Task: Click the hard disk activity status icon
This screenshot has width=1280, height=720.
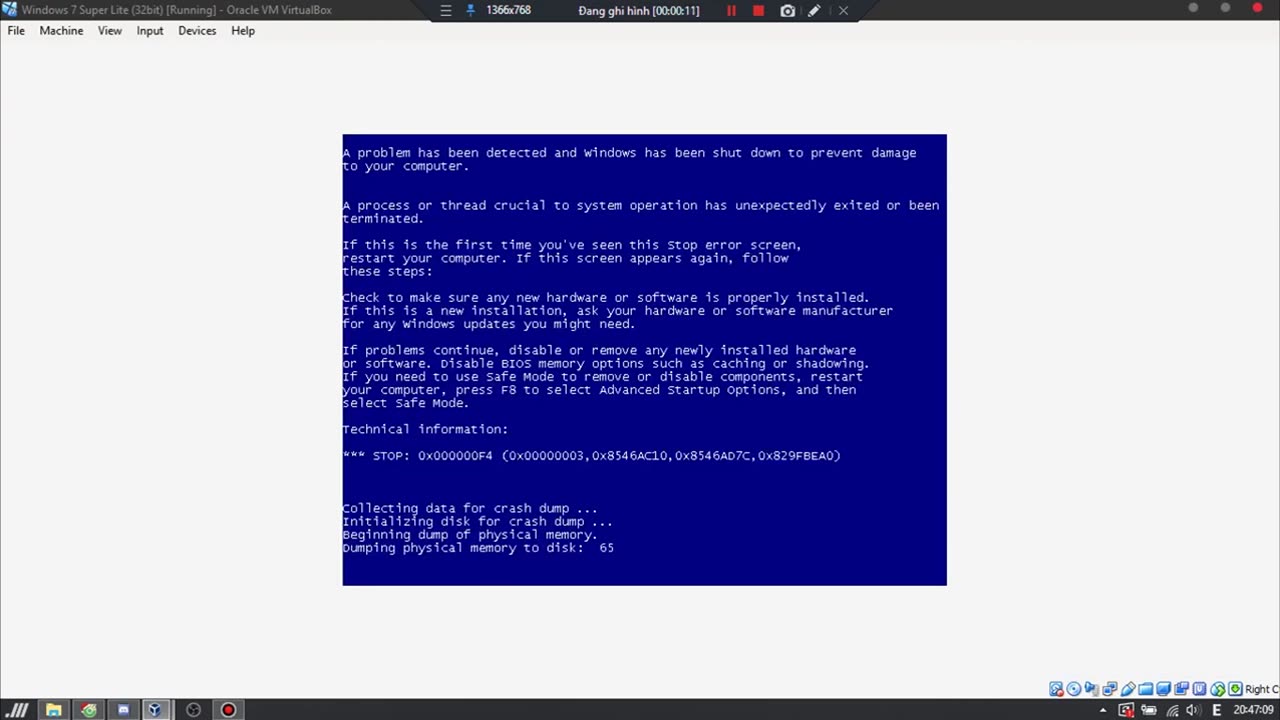Action: (1056, 689)
